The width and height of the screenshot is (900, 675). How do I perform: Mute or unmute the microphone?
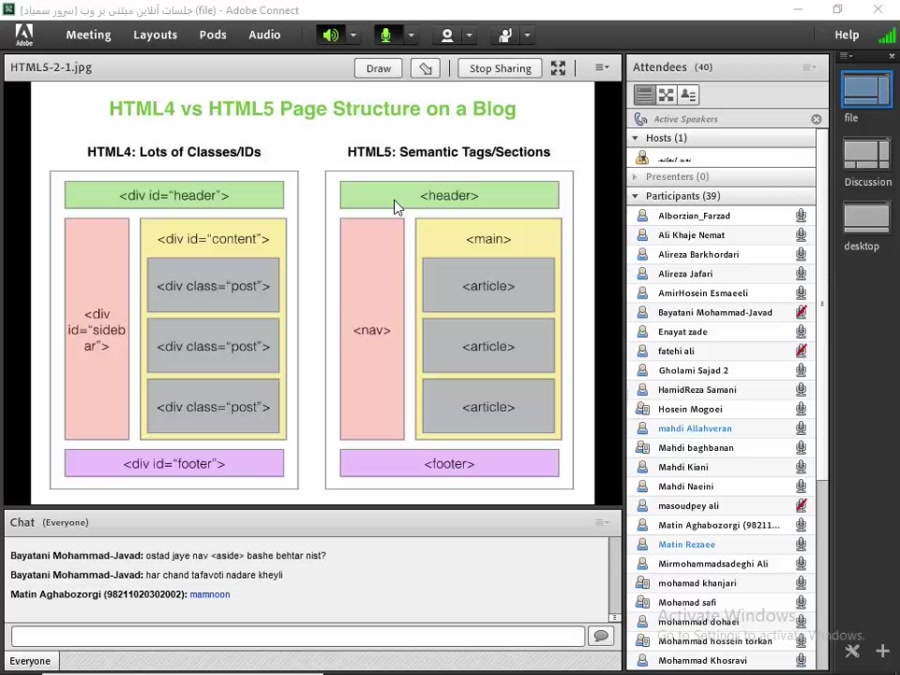click(x=386, y=35)
